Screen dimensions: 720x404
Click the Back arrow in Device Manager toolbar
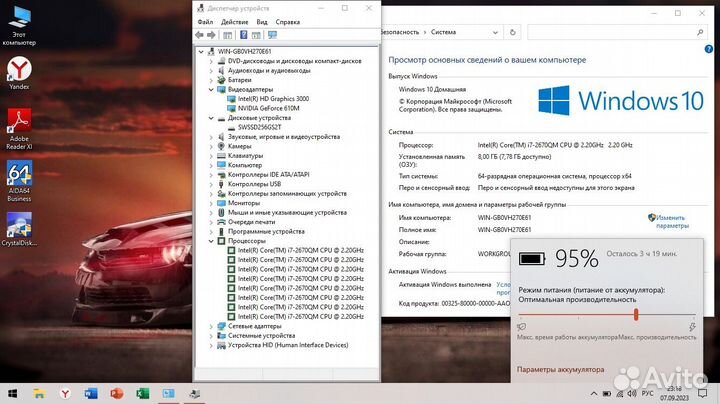199,35
